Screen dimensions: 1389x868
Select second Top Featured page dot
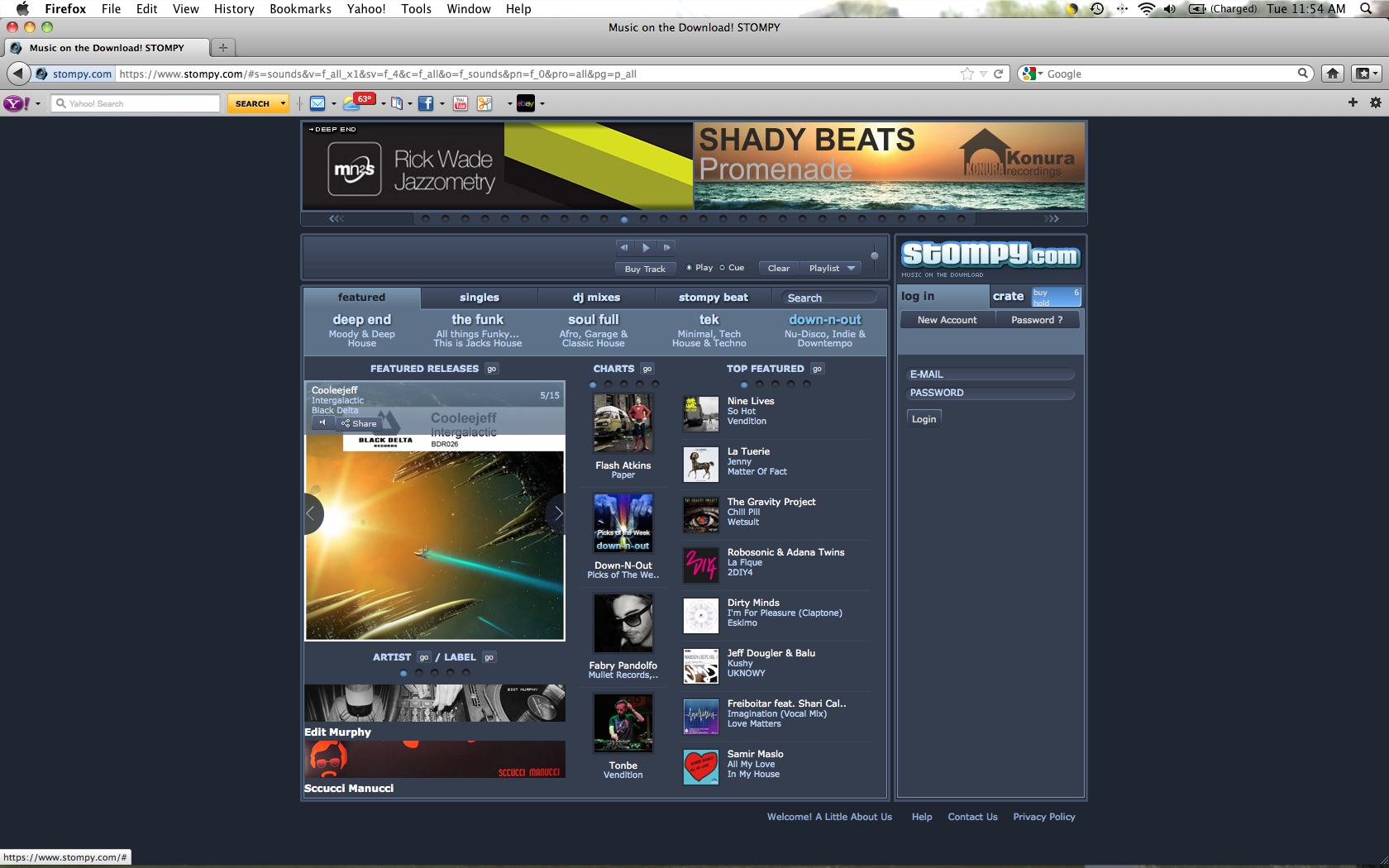click(x=760, y=384)
